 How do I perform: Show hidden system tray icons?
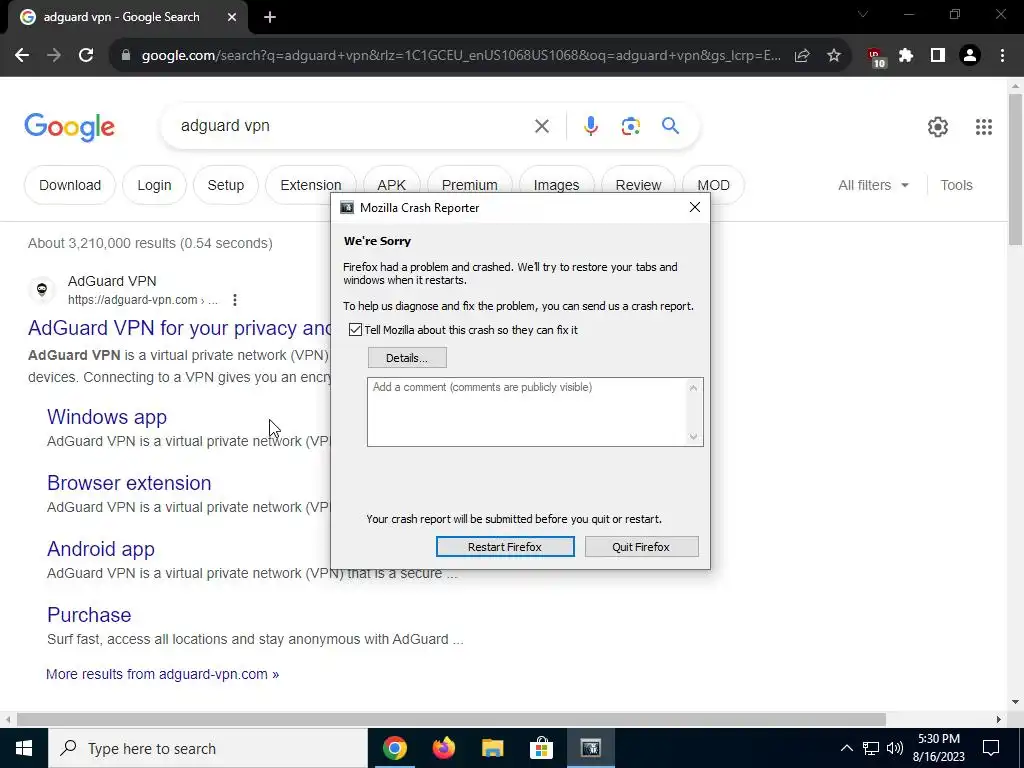click(846, 748)
